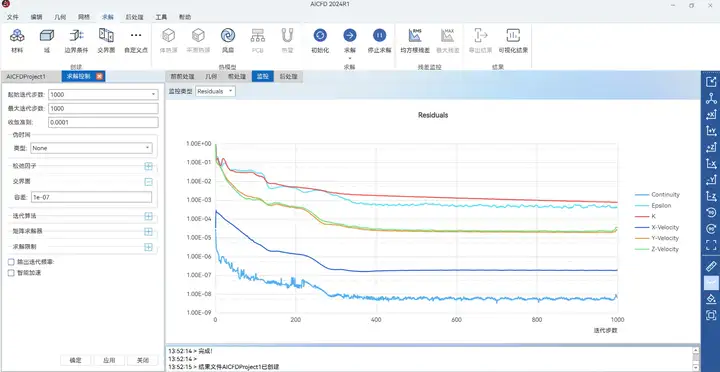Select the 后处理 view tab
720x372 pixels.
point(289,76)
